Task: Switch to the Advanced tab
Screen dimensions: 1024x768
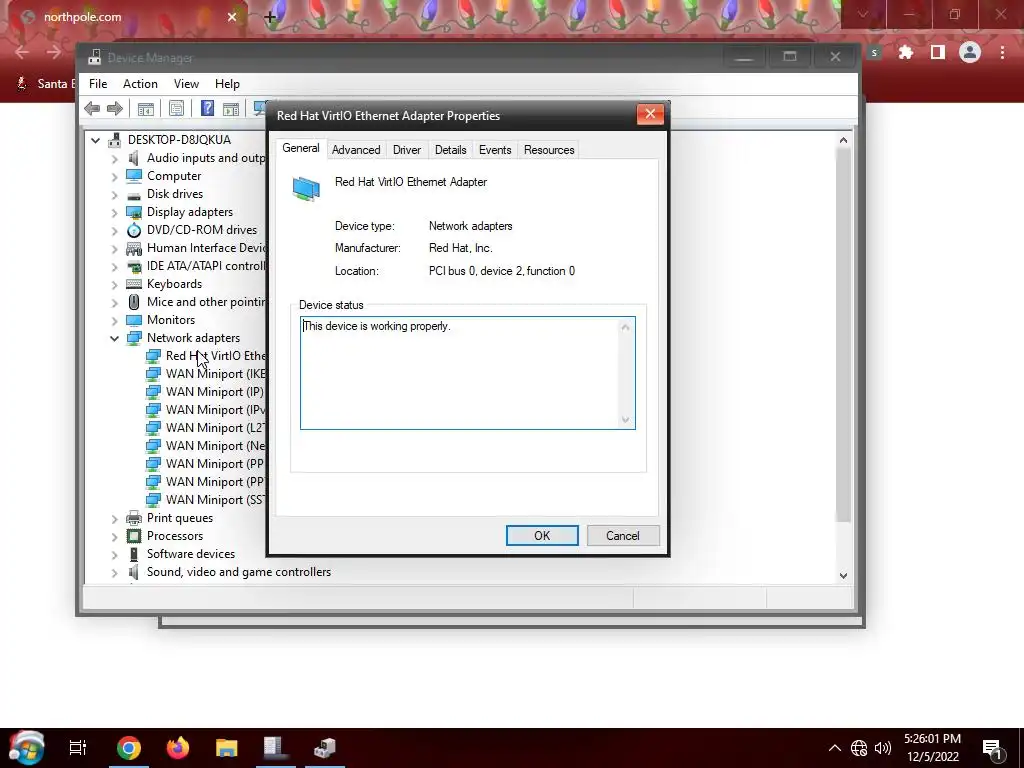Action: pyautogui.click(x=356, y=150)
